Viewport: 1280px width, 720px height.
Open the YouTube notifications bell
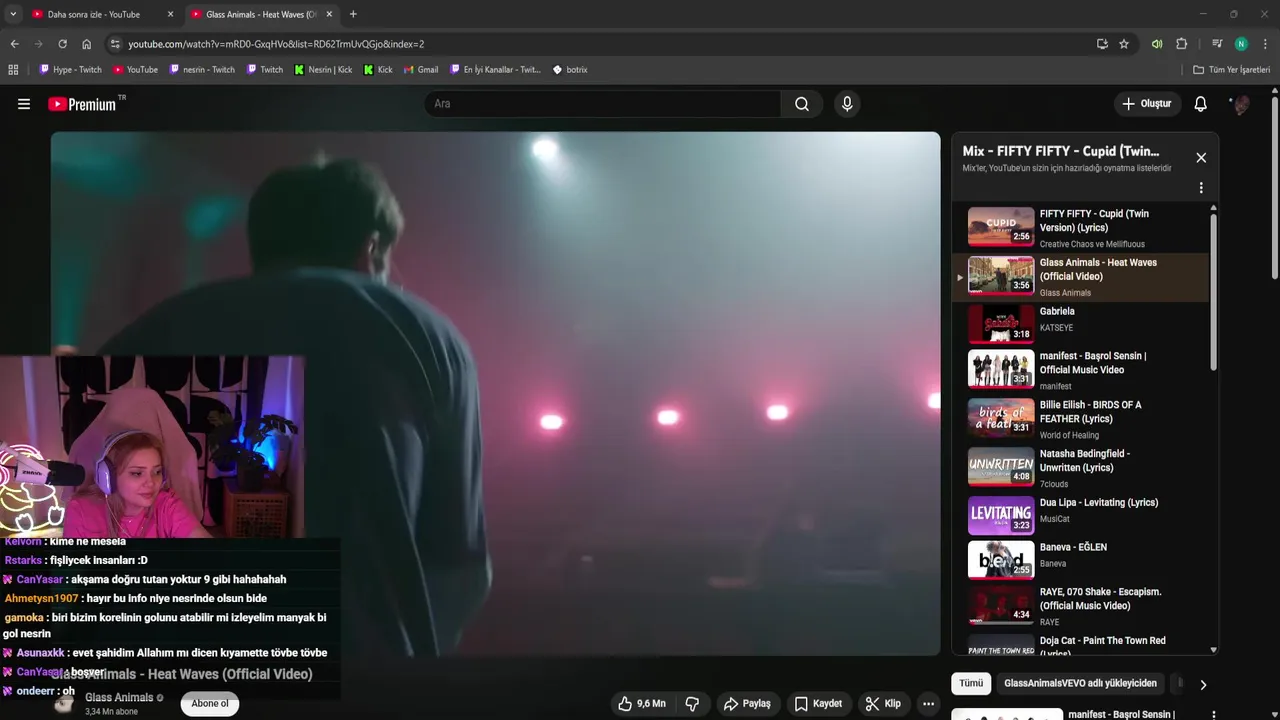[x=1200, y=104]
